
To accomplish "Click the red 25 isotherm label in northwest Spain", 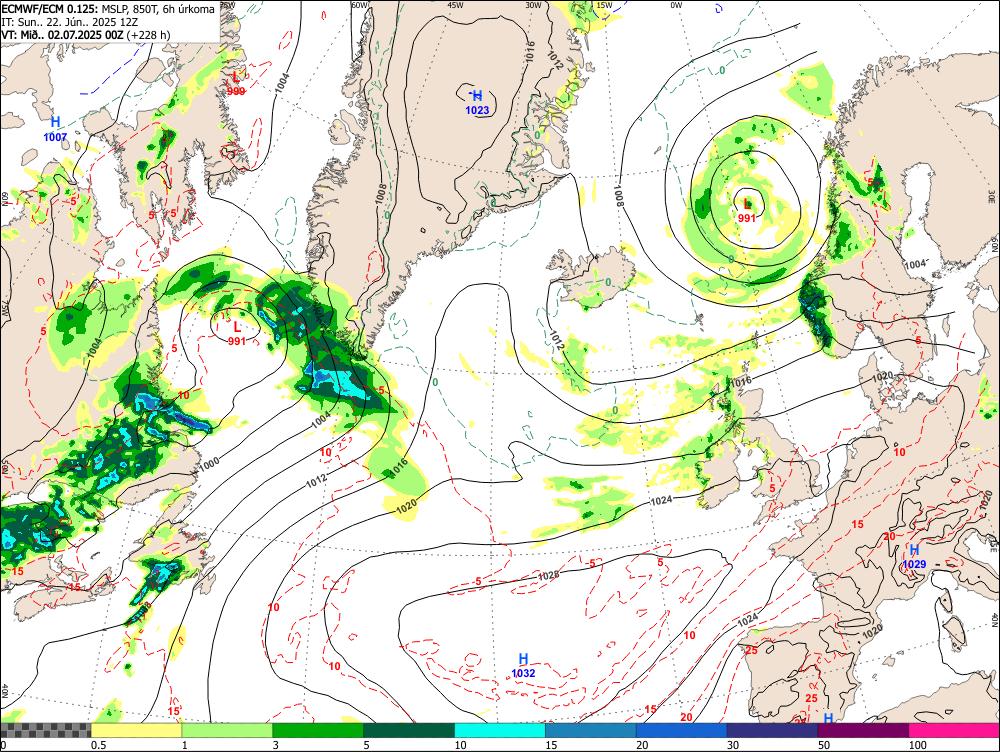I will (751, 650).
